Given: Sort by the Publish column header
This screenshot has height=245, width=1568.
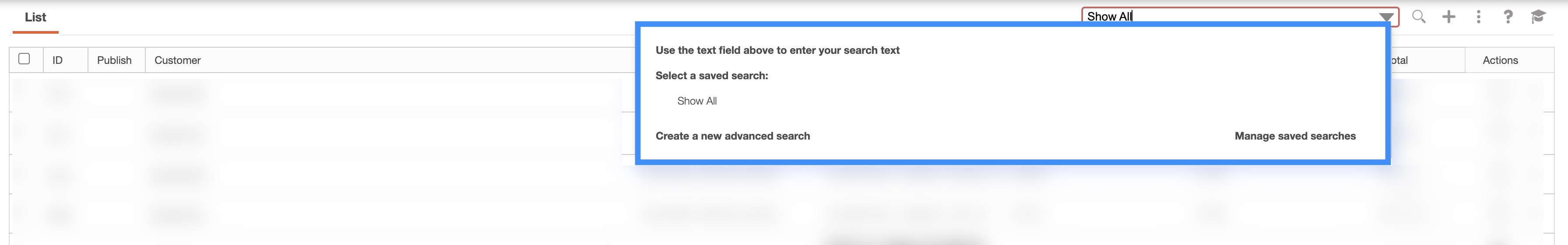Looking at the screenshot, I should 114,60.
